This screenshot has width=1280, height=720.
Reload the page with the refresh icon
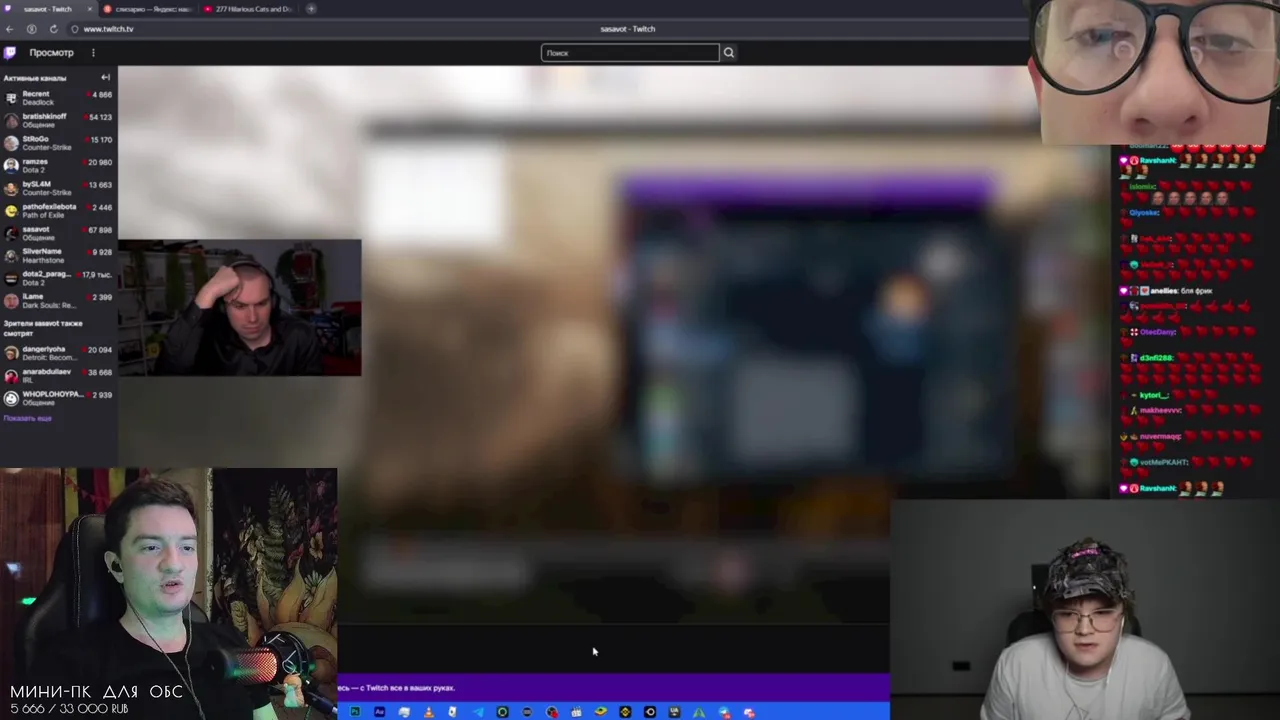pyautogui.click(x=53, y=29)
